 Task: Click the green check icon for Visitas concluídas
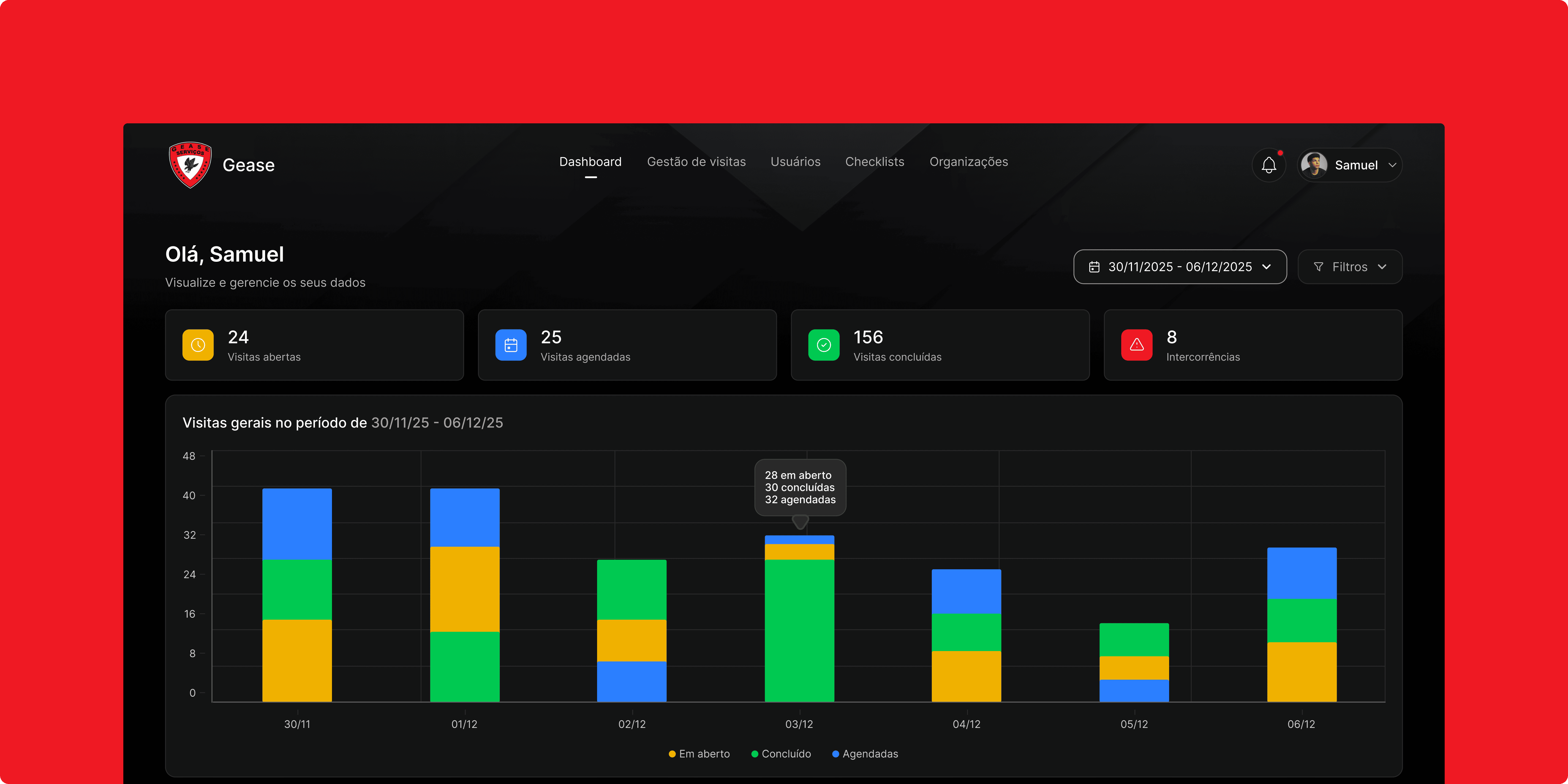pyautogui.click(x=824, y=345)
